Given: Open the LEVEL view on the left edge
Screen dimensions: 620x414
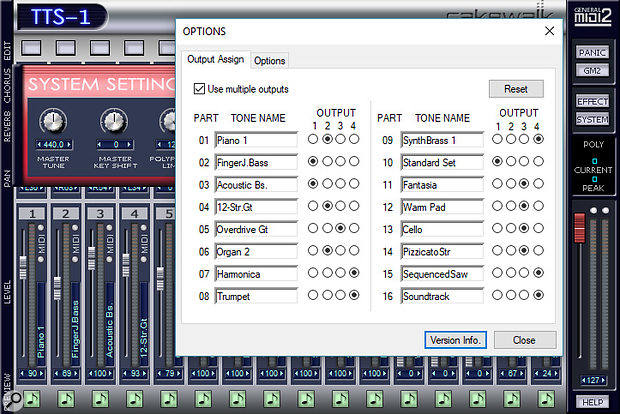Looking at the screenshot, I should [x=7, y=292].
